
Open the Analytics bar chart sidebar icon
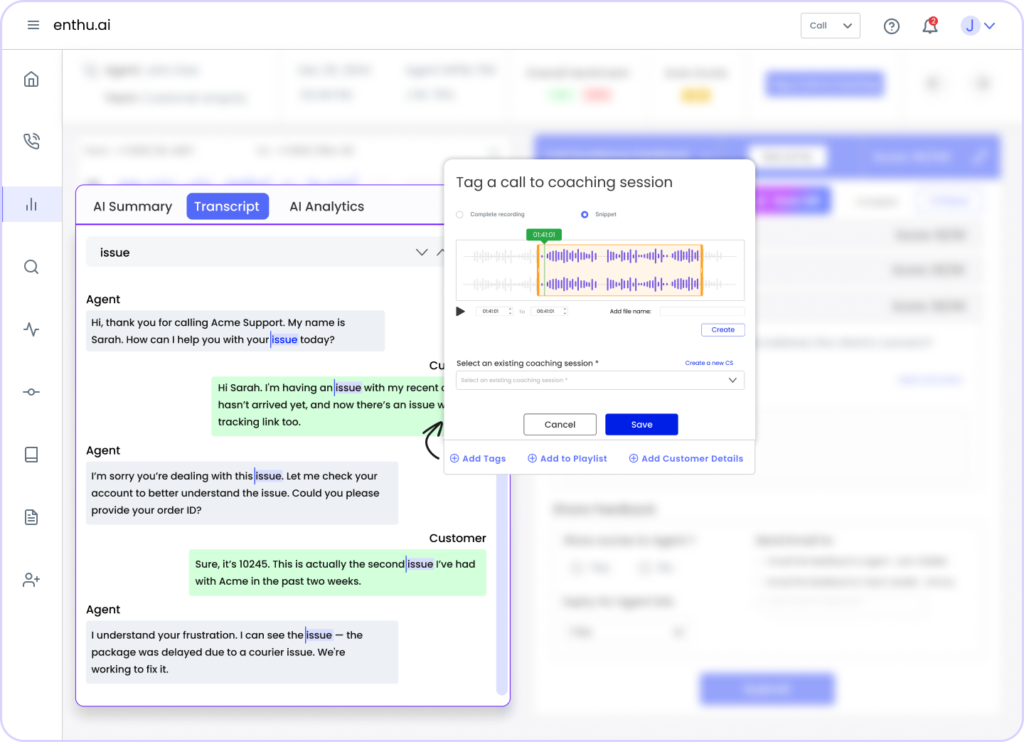point(31,204)
